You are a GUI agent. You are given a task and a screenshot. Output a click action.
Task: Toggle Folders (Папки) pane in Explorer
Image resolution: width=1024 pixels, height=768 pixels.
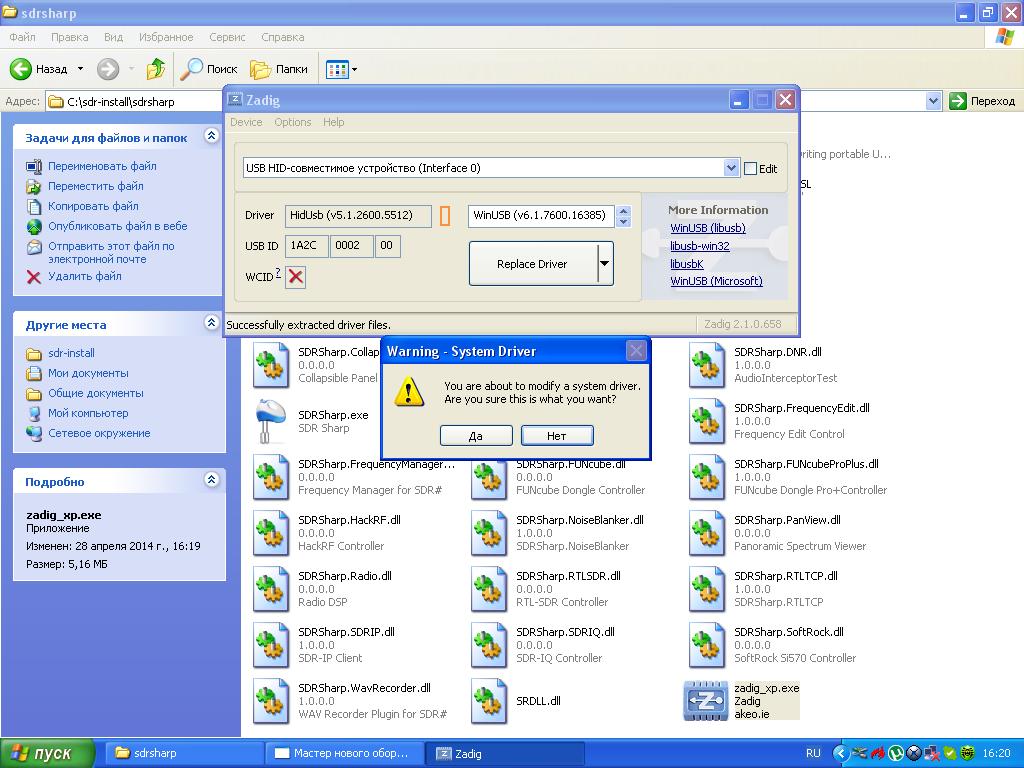[279, 69]
